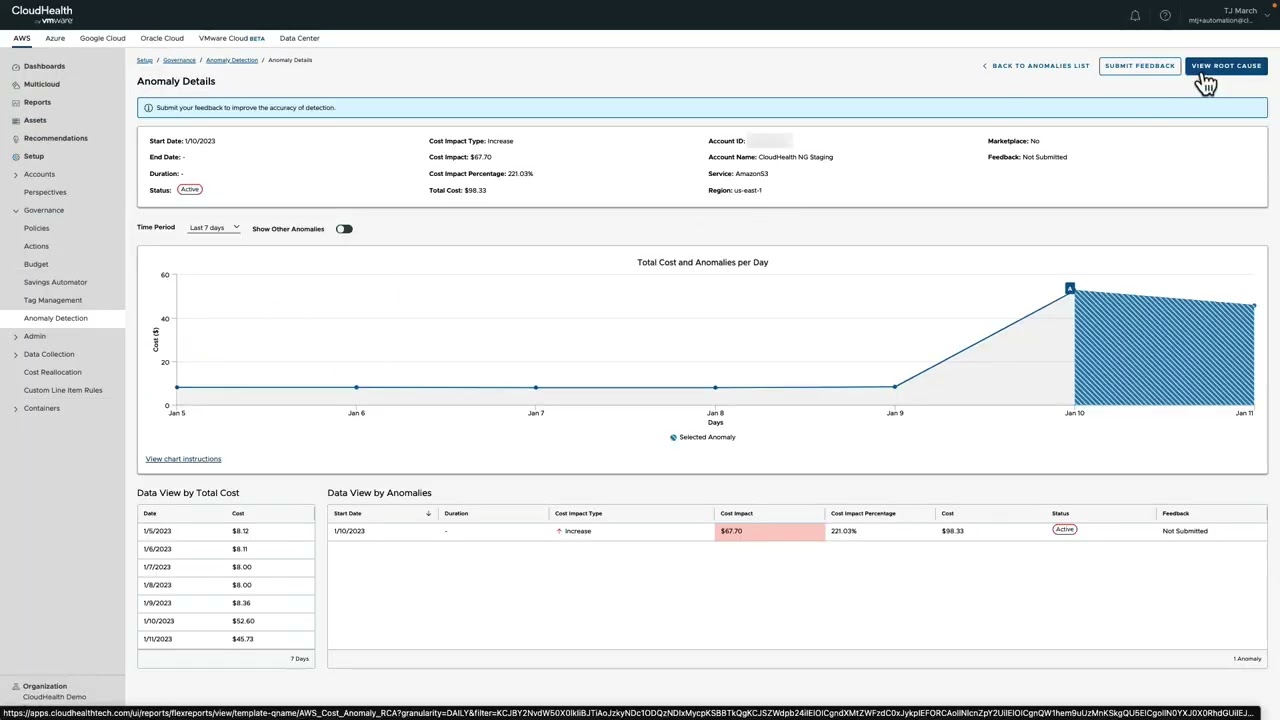Click the Anomaly Detection breadcrumb link
The image size is (1280, 720).
(x=232, y=60)
